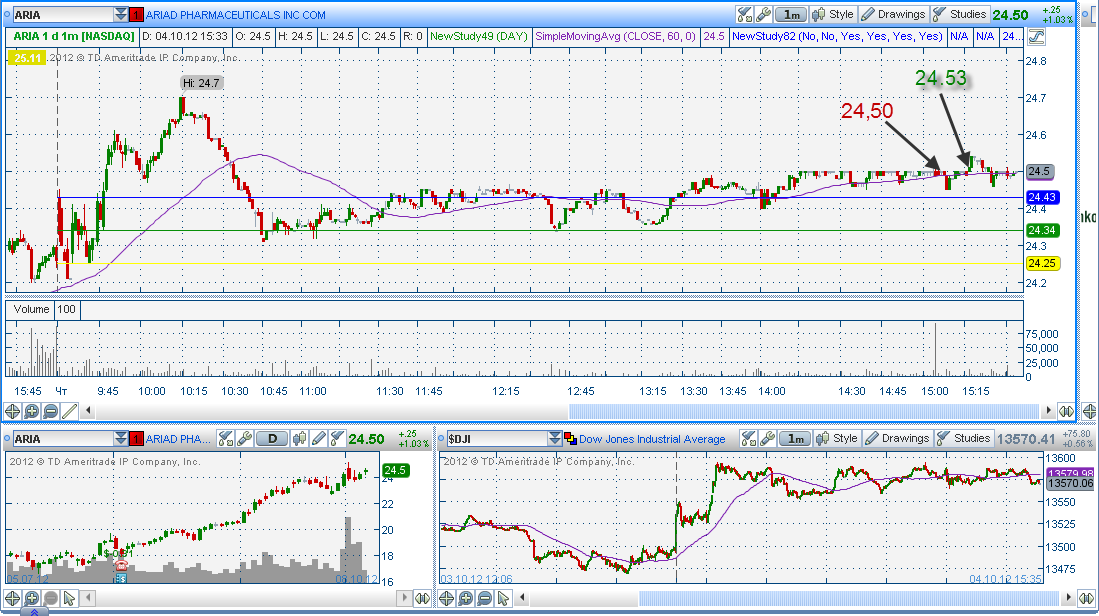Open Drawings menu of main ARIA chart

point(894,15)
